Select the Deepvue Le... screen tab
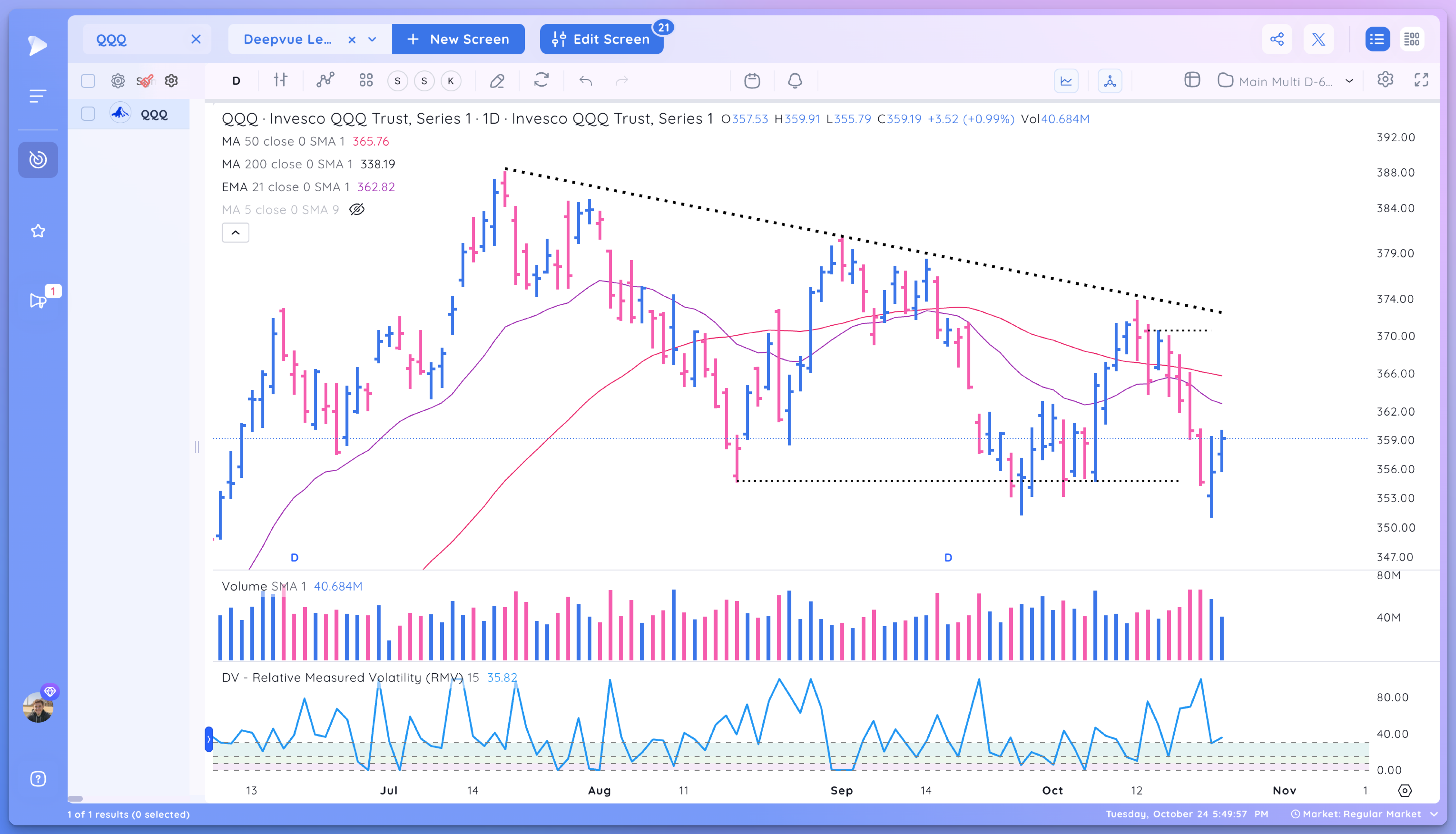The width and height of the screenshot is (1456, 834). pos(288,39)
